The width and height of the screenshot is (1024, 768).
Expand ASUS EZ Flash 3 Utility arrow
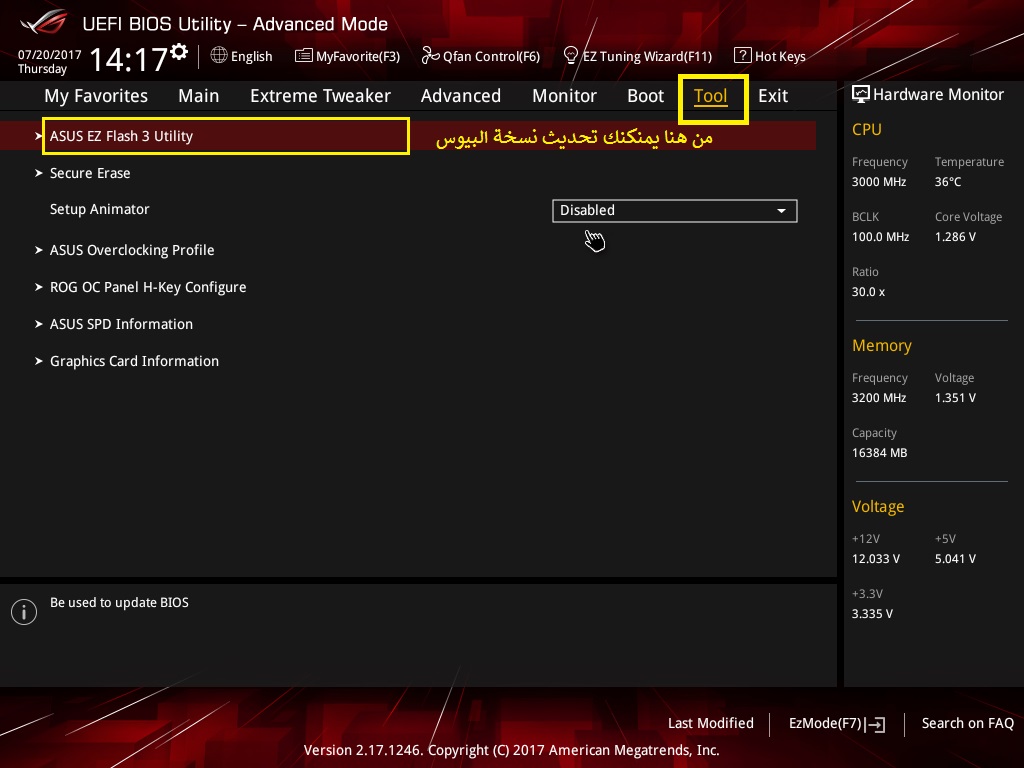[39, 136]
